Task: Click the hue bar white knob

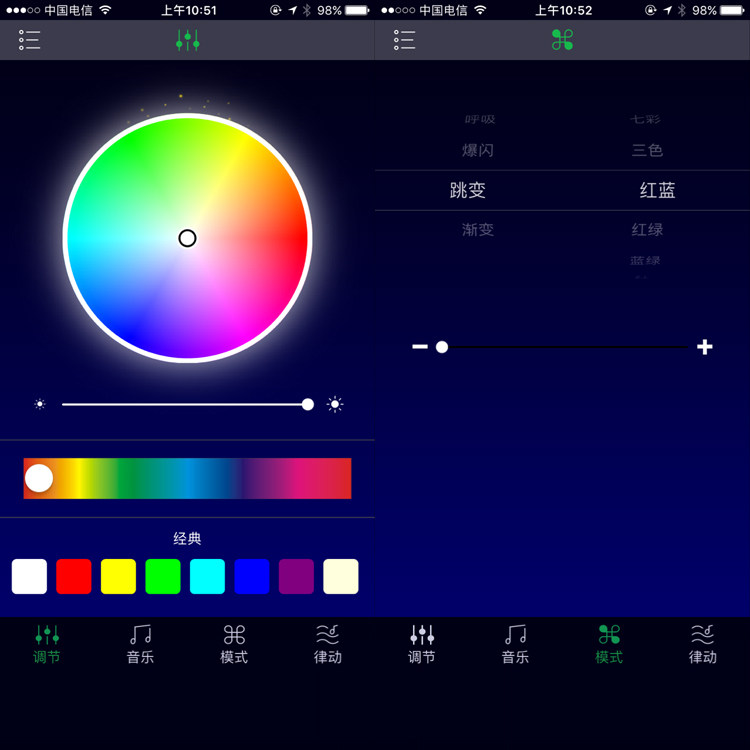Action: click(39, 478)
